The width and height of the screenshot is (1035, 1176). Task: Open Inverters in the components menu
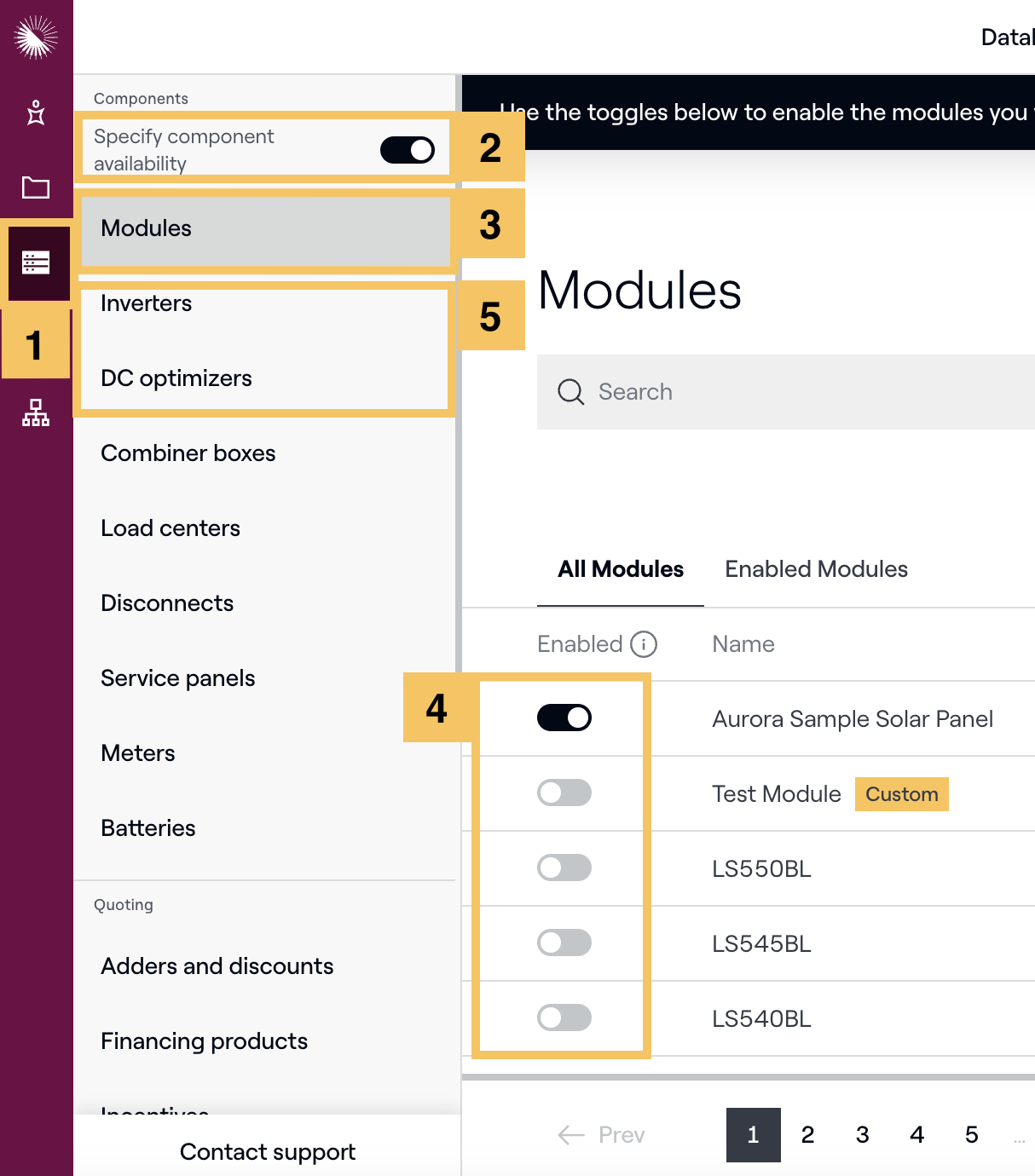[147, 303]
